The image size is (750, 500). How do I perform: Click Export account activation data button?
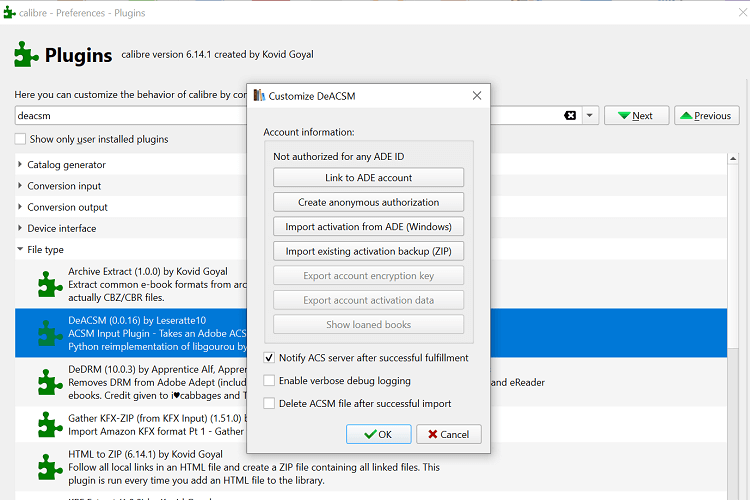(x=368, y=300)
